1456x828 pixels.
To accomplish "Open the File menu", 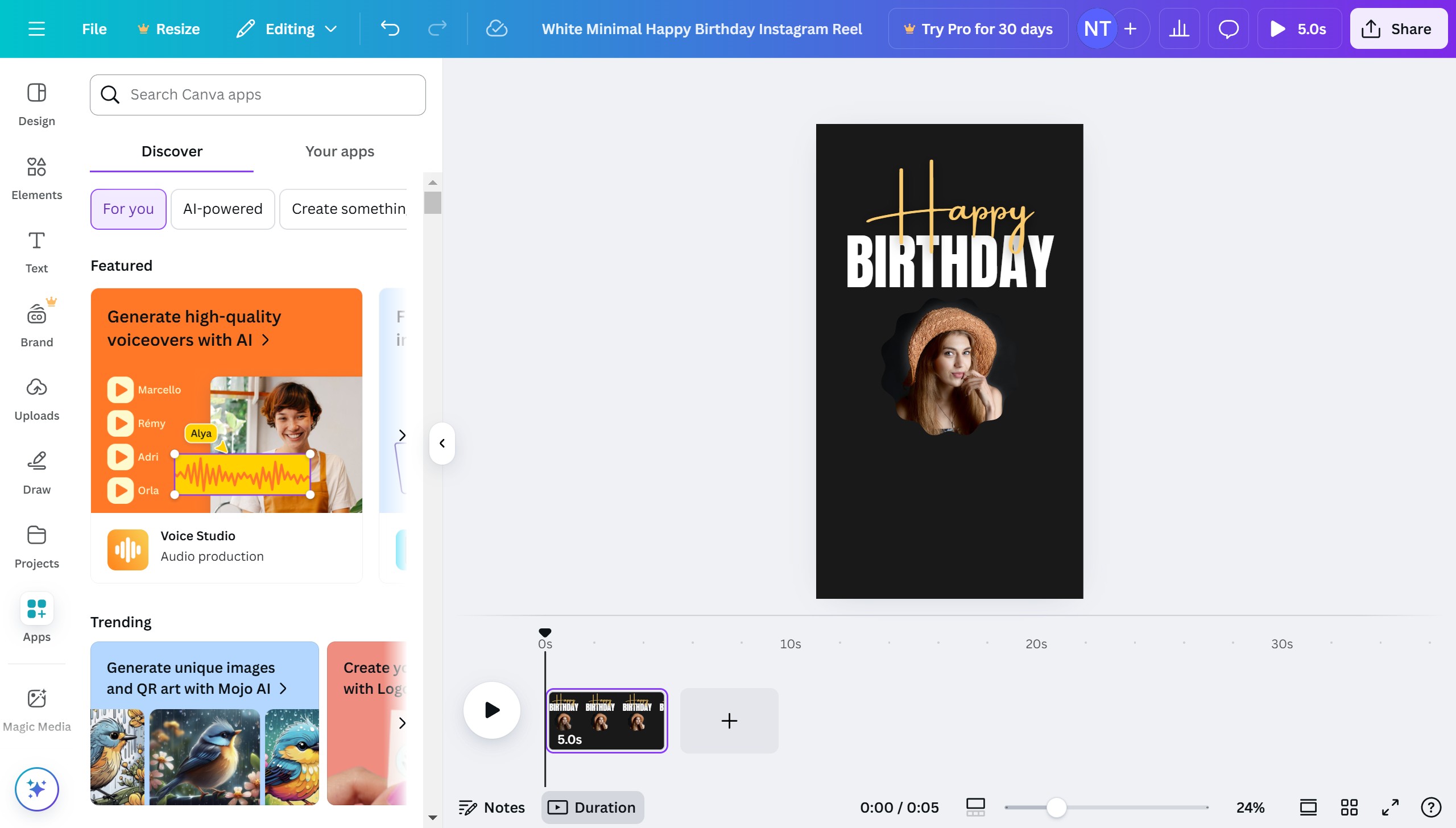I will point(94,28).
